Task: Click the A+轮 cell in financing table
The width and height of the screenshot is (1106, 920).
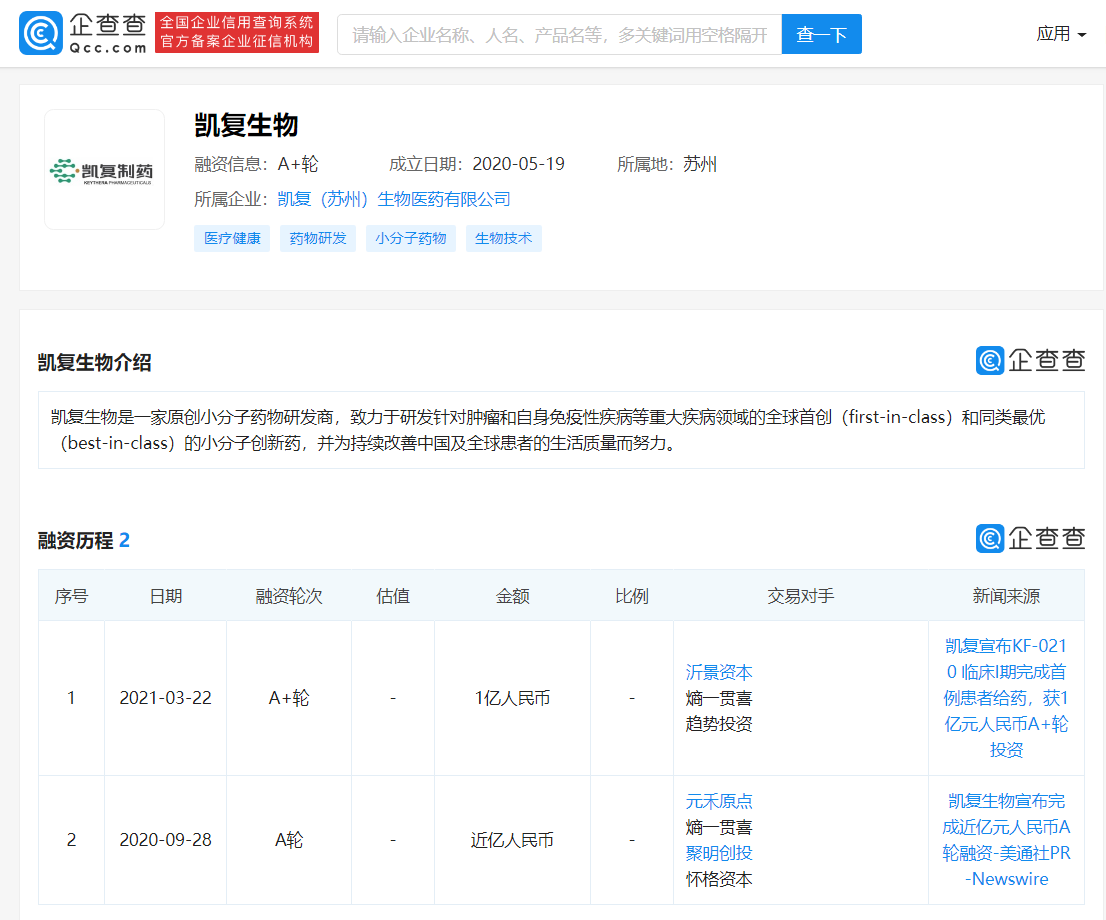Action: [x=288, y=698]
